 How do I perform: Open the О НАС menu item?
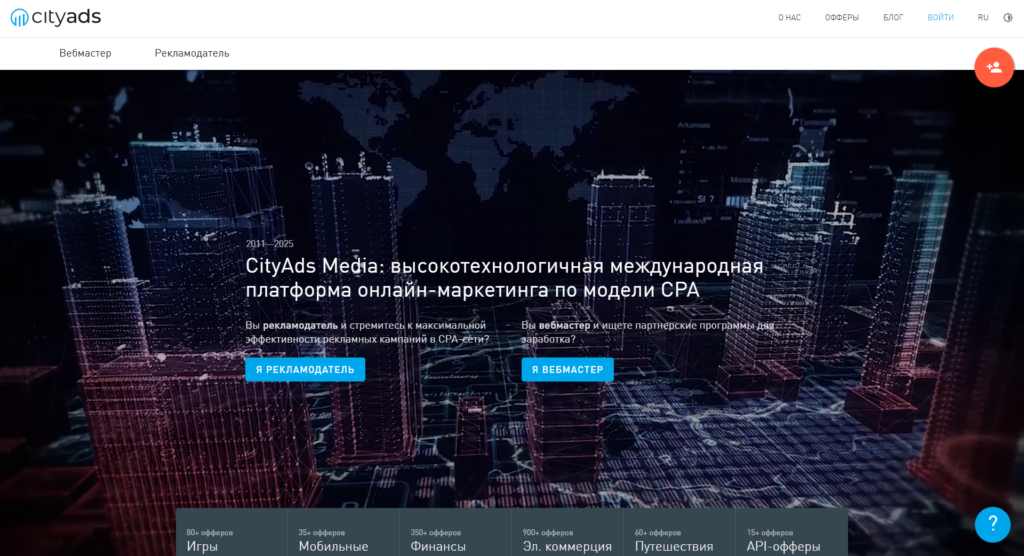point(789,18)
